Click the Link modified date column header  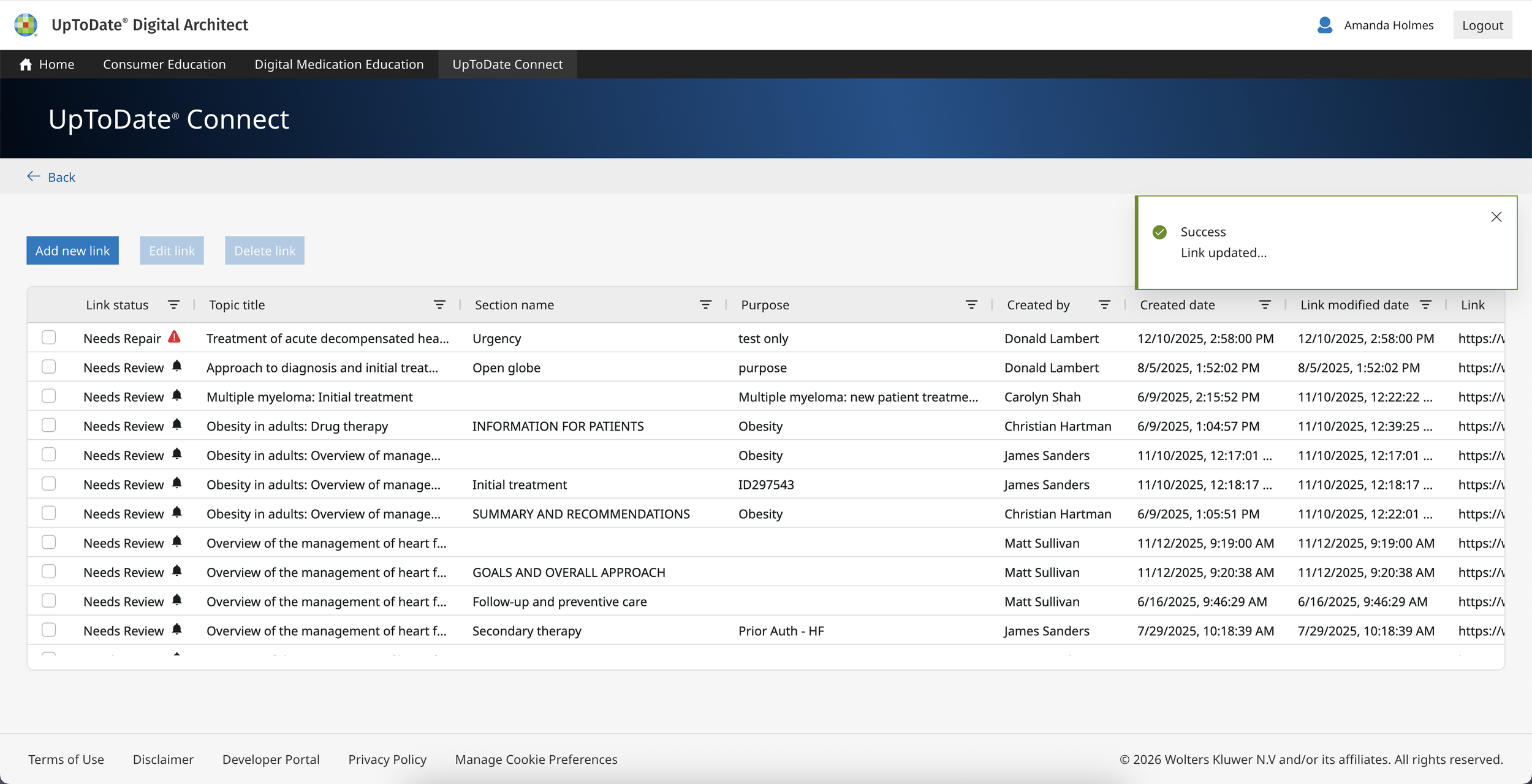coord(1354,305)
